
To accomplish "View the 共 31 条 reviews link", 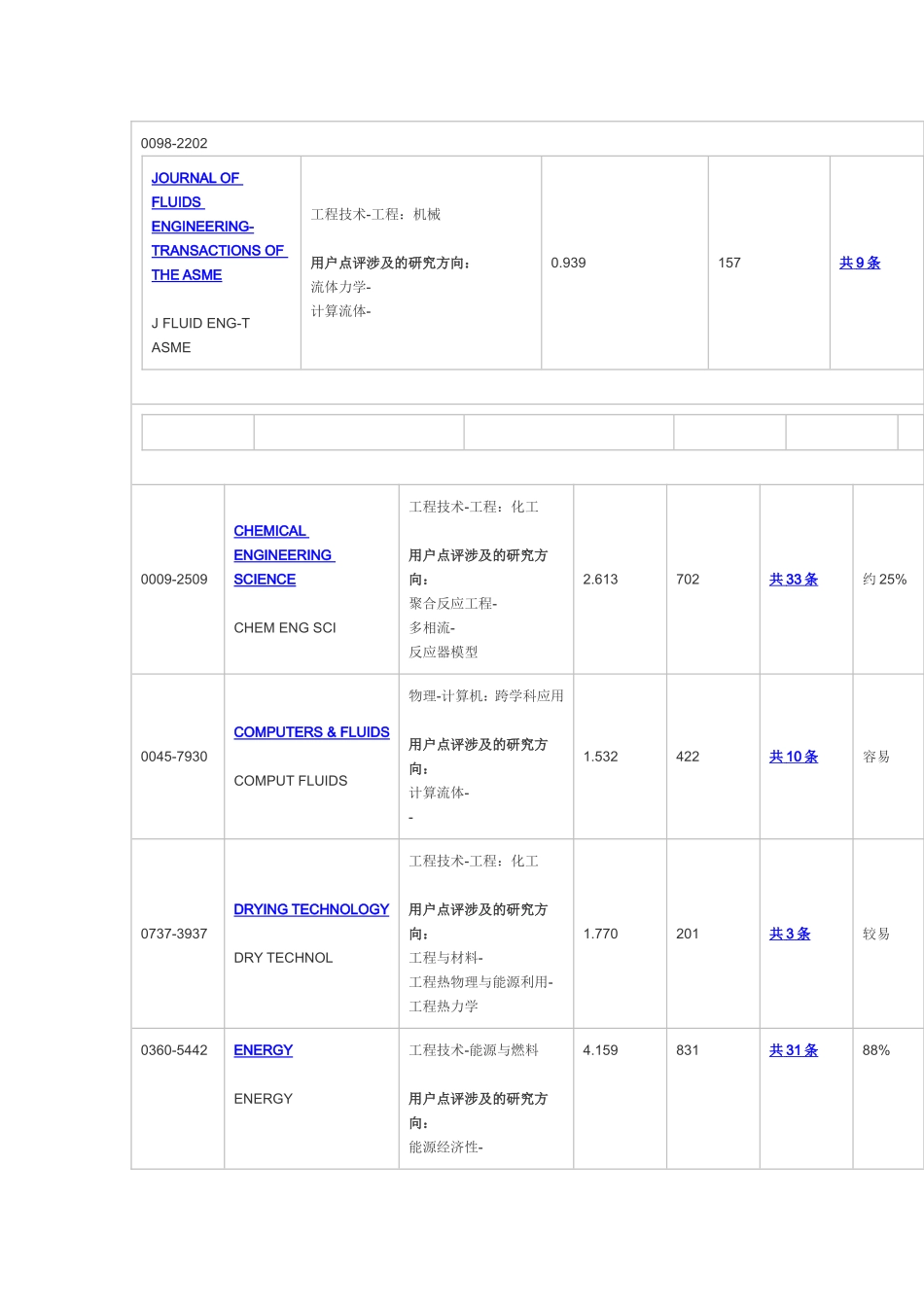I will pyautogui.click(x=794, y=1050).
